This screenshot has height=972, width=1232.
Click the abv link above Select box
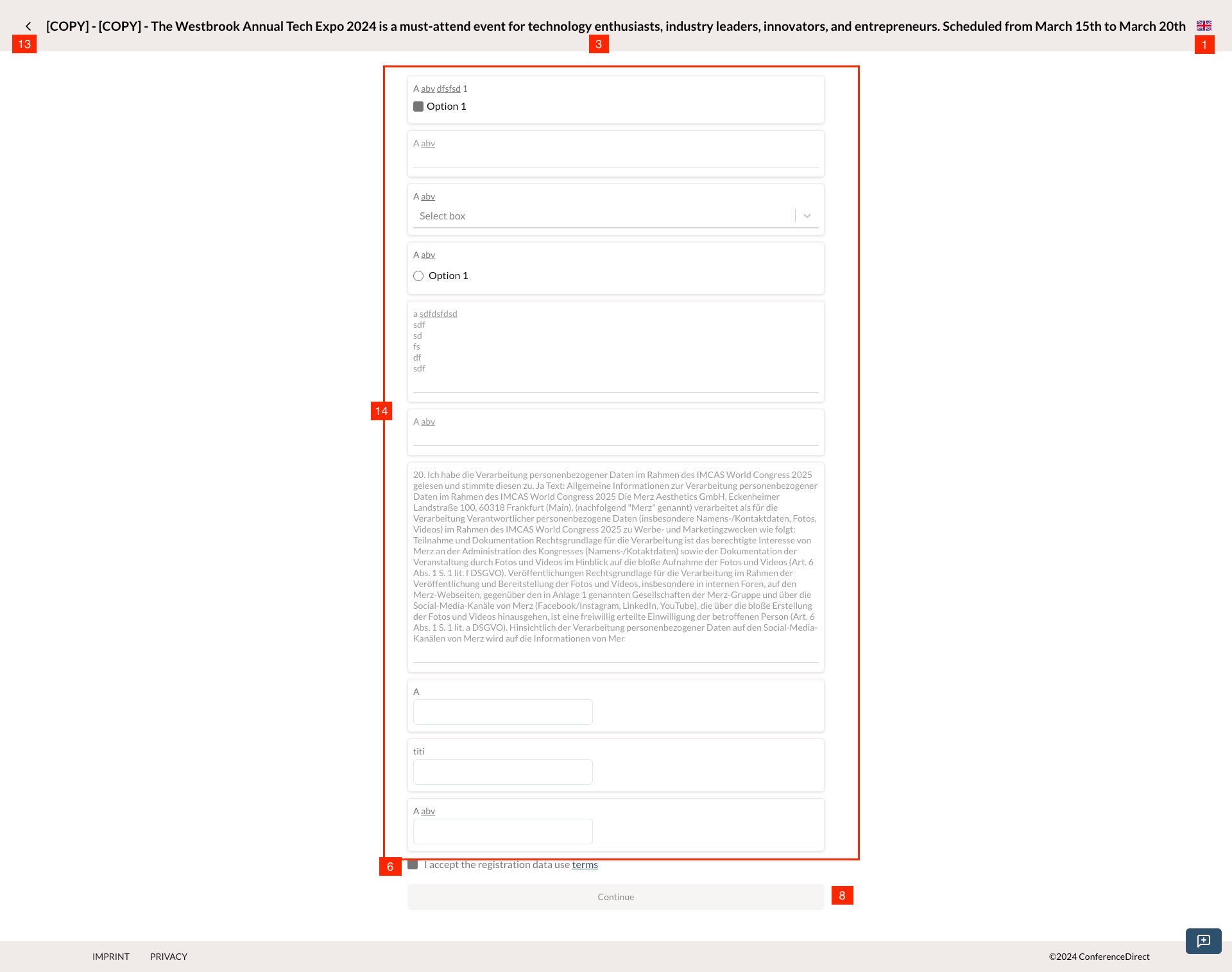[427, 196]
